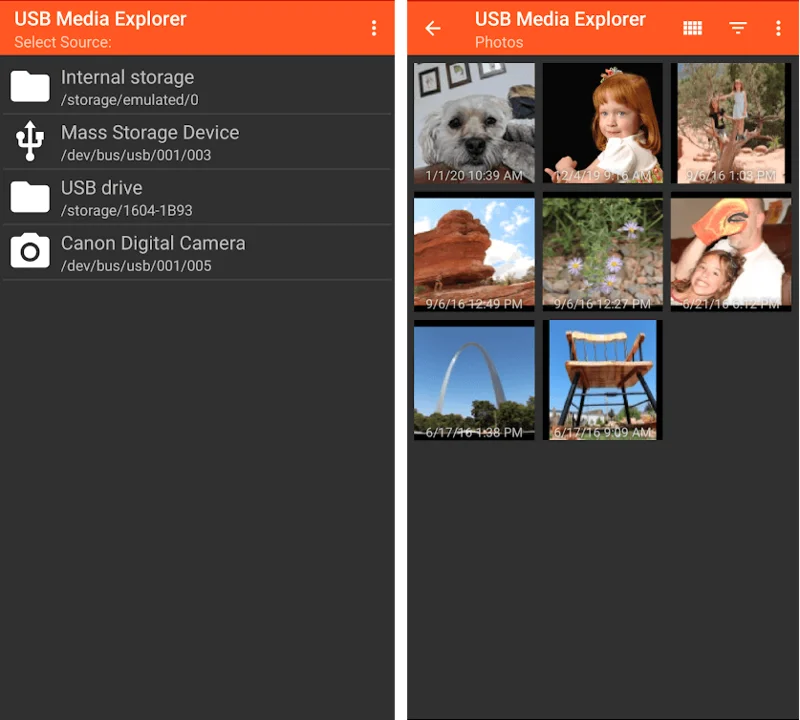Click the camera icon for Canon Digital Camera
Image resolution: width=800 pixels, height=720 pixels.
coord(30,251)
